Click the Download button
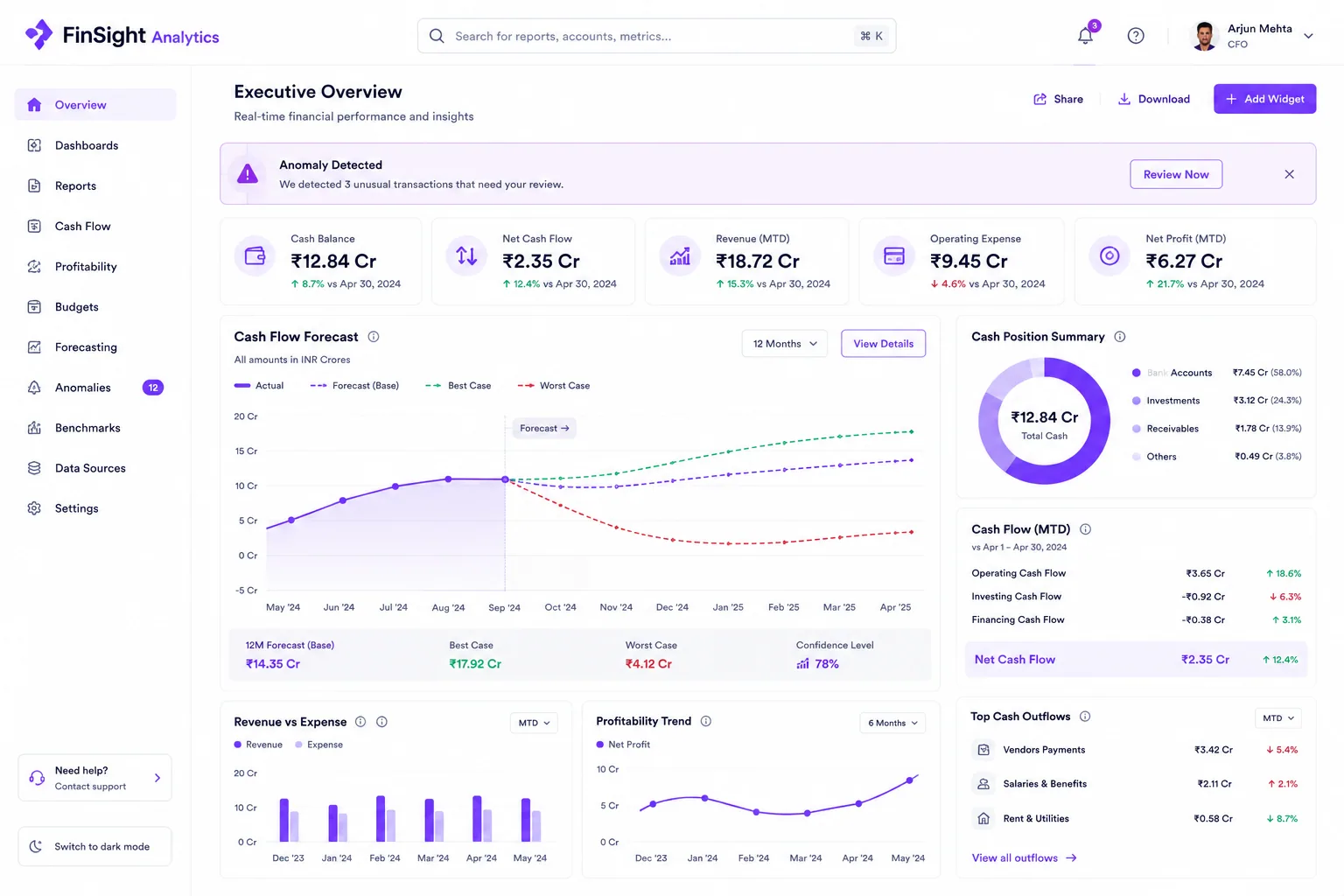1344x896 pixels. pyautogui.click(x=1153, y=99)
